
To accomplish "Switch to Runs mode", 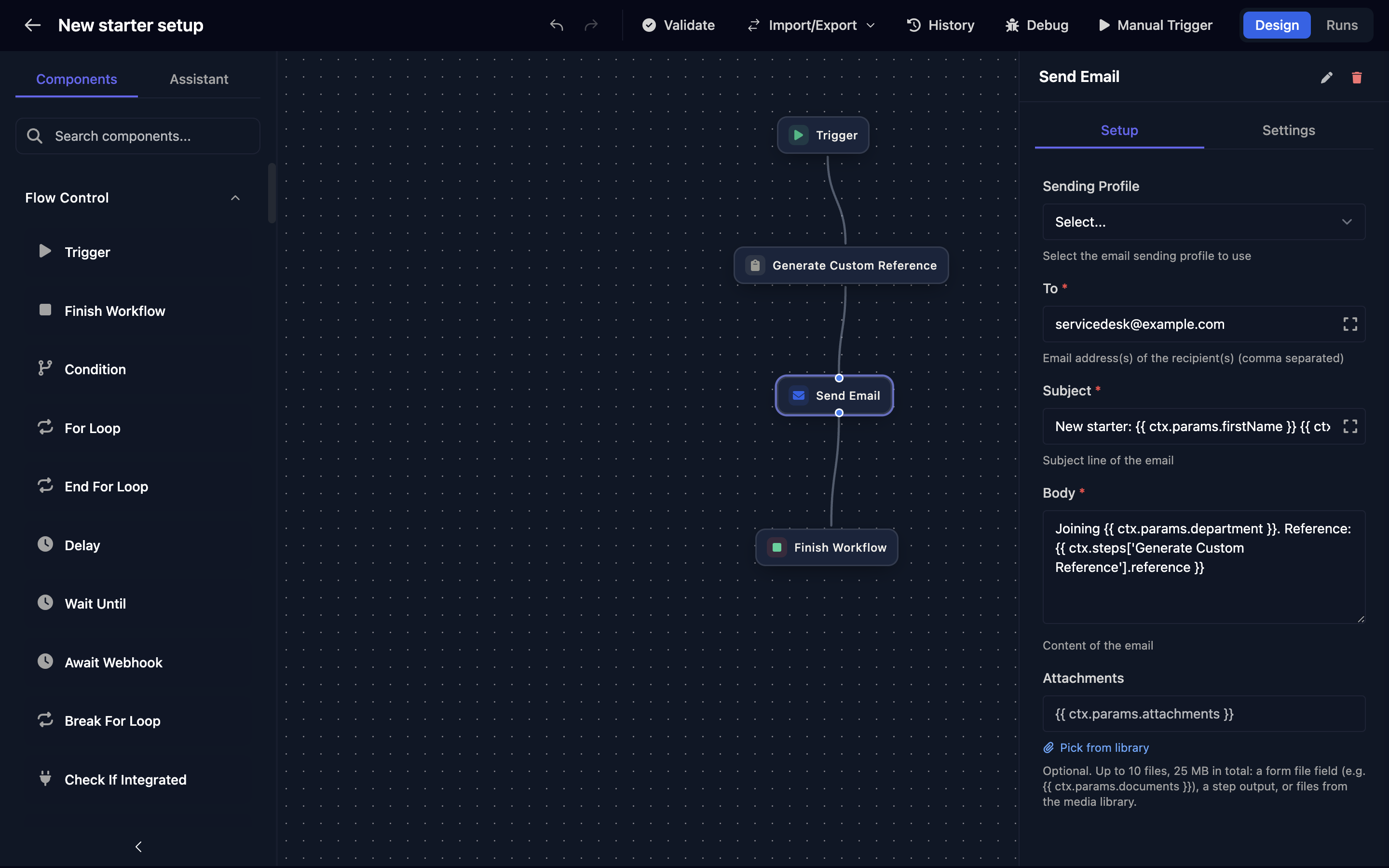I will coord(1341,25).
